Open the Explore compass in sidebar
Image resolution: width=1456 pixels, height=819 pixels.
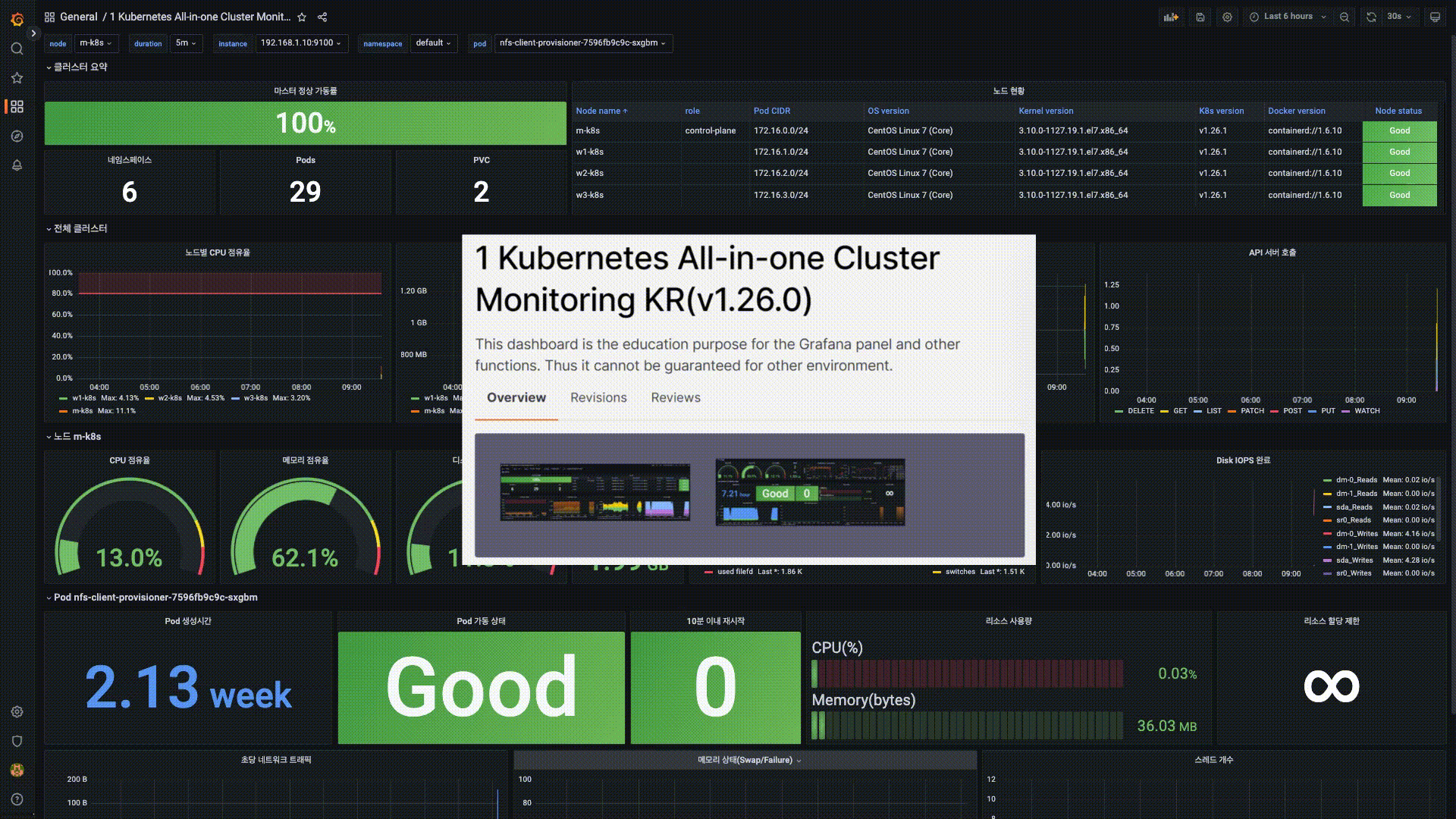tap(17, 136)
